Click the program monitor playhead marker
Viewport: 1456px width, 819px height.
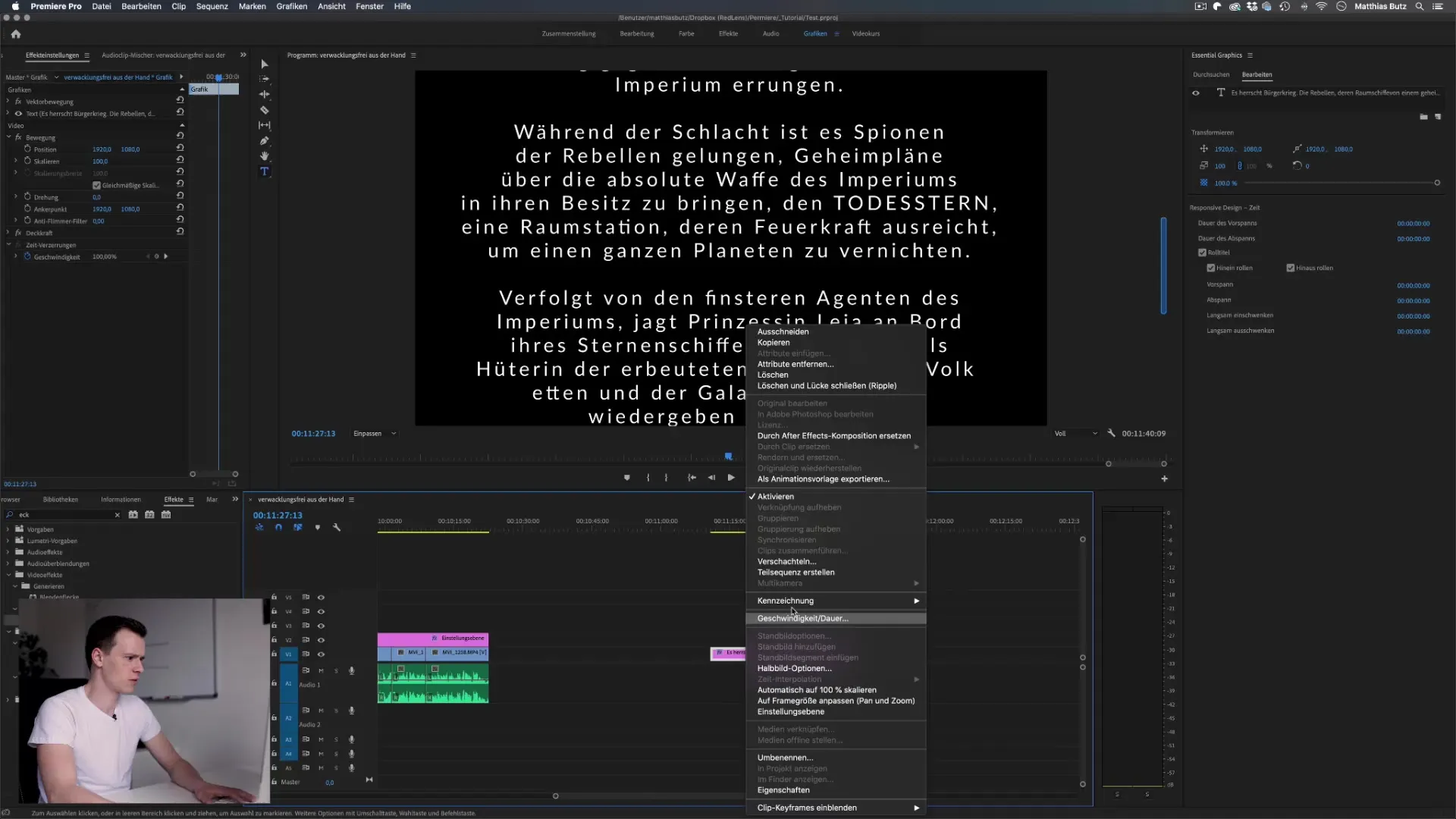pos(728,457)
